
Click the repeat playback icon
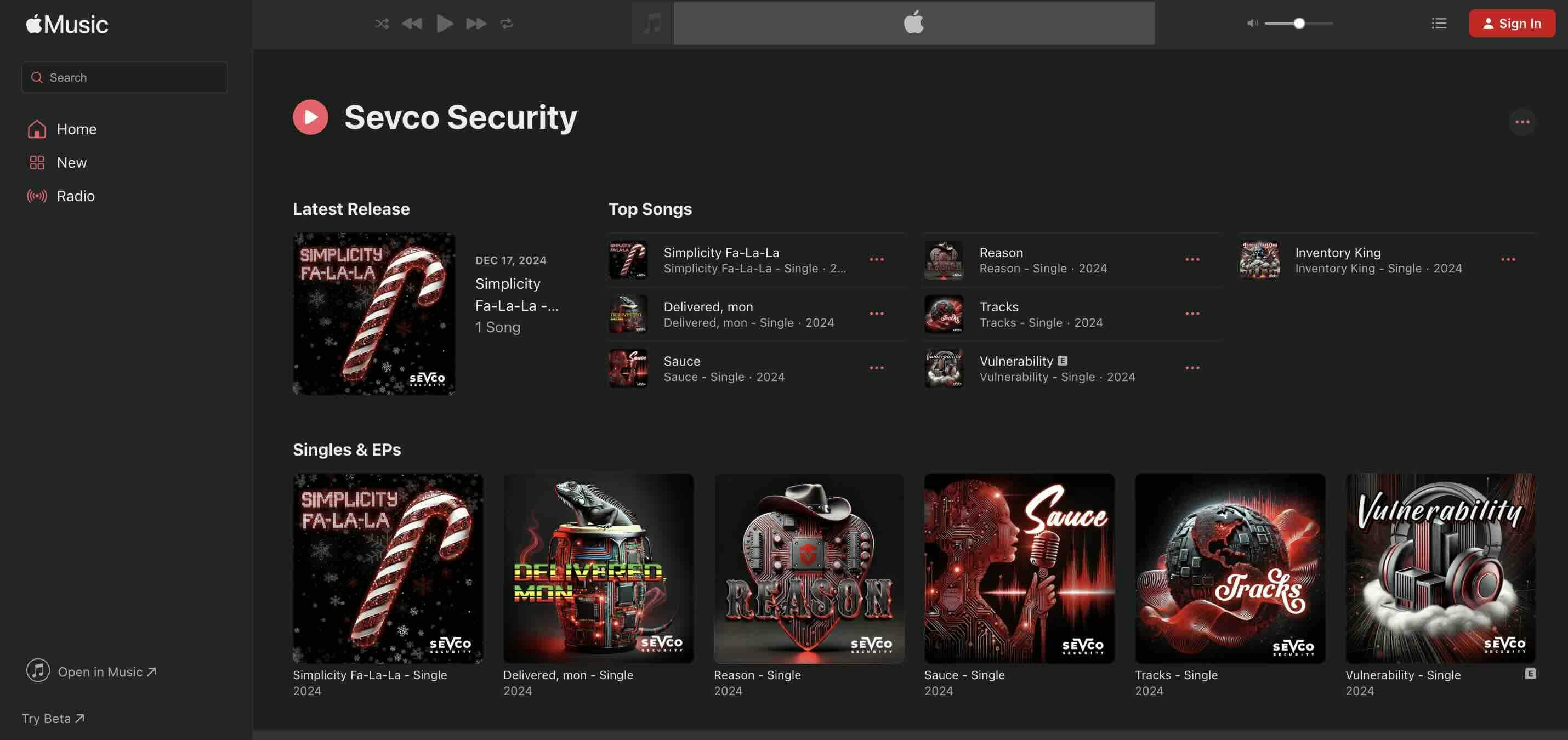coord(505,23)
